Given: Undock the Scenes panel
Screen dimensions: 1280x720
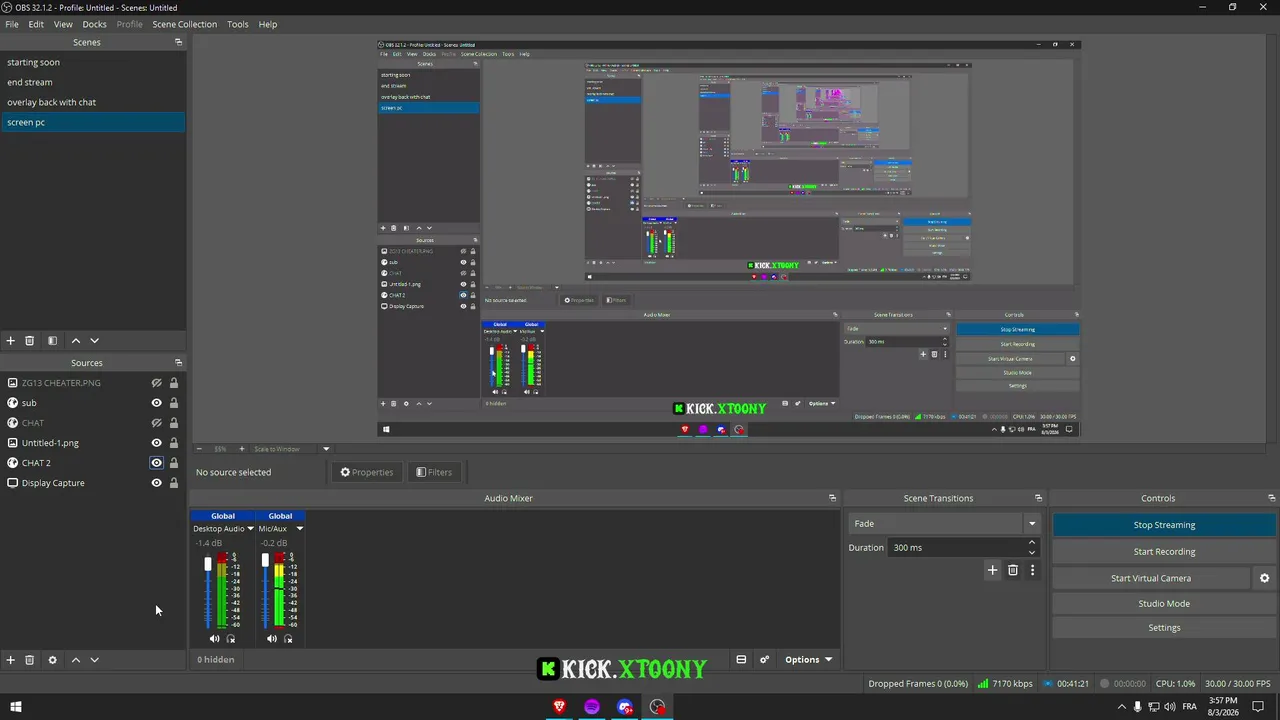Looking at the screenshot, I should coord(178,42).
